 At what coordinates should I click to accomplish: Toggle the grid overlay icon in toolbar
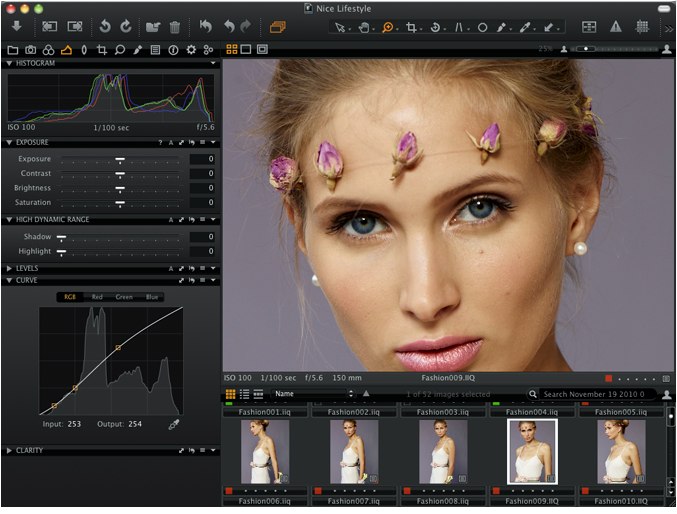click(643, 28)
